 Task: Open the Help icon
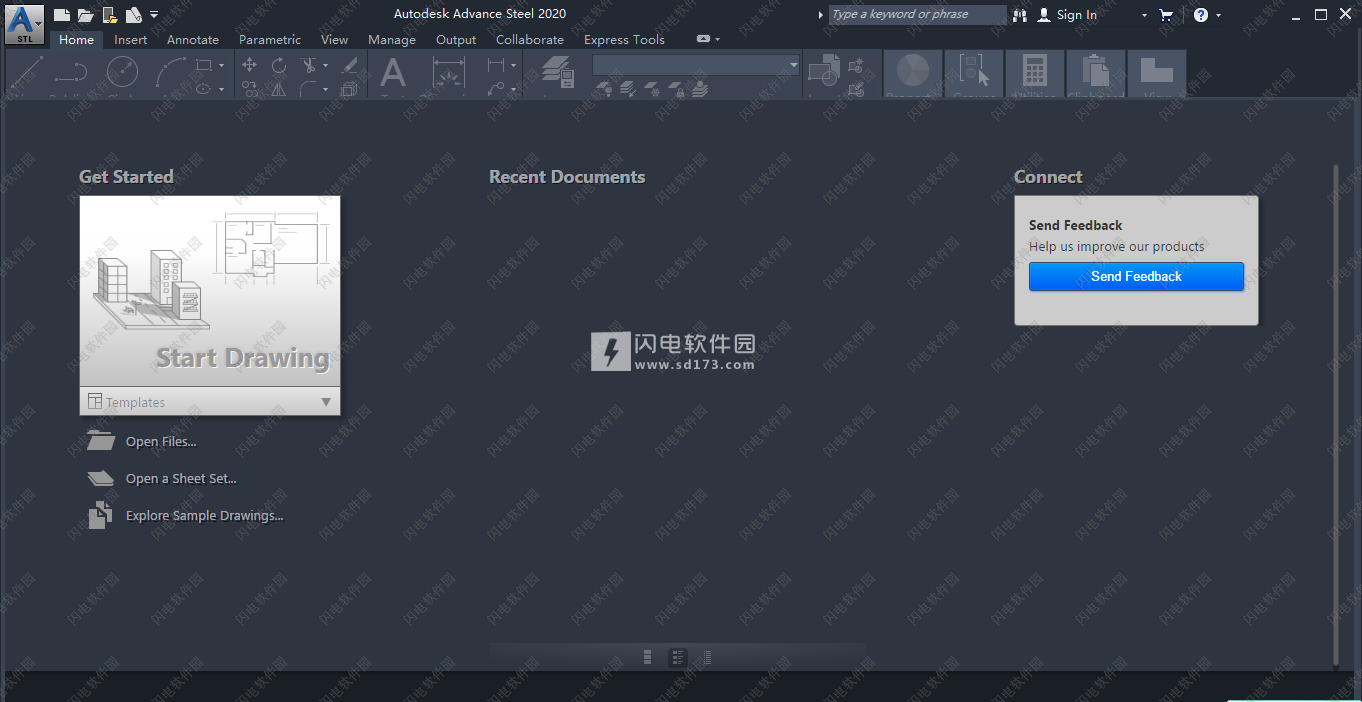tap(1201, 15)
